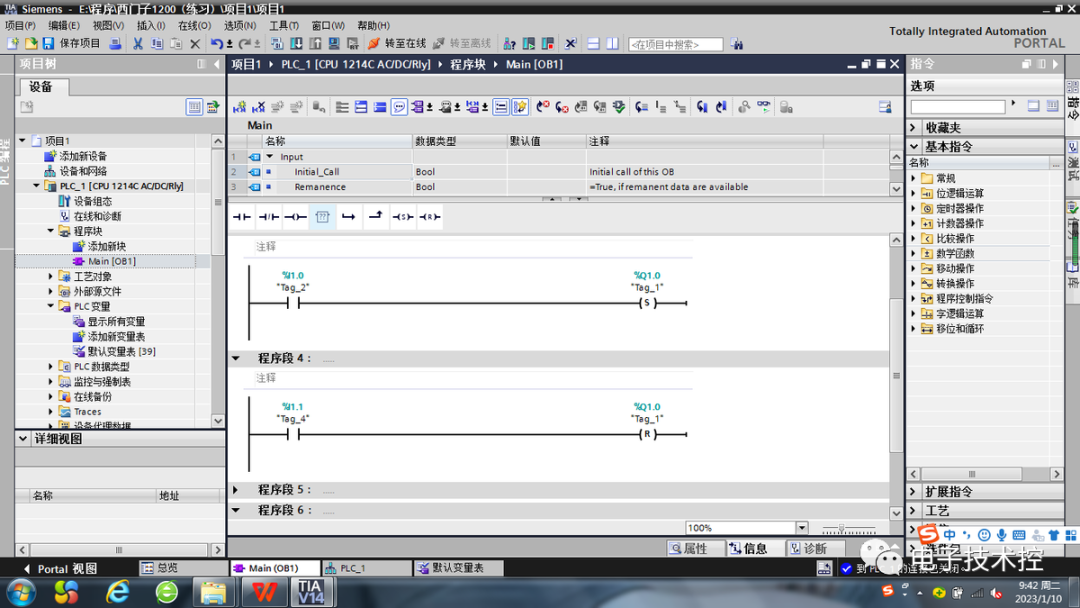
Task: Switch to the 诊断 tab at the bottom
Action: point(815,548)
